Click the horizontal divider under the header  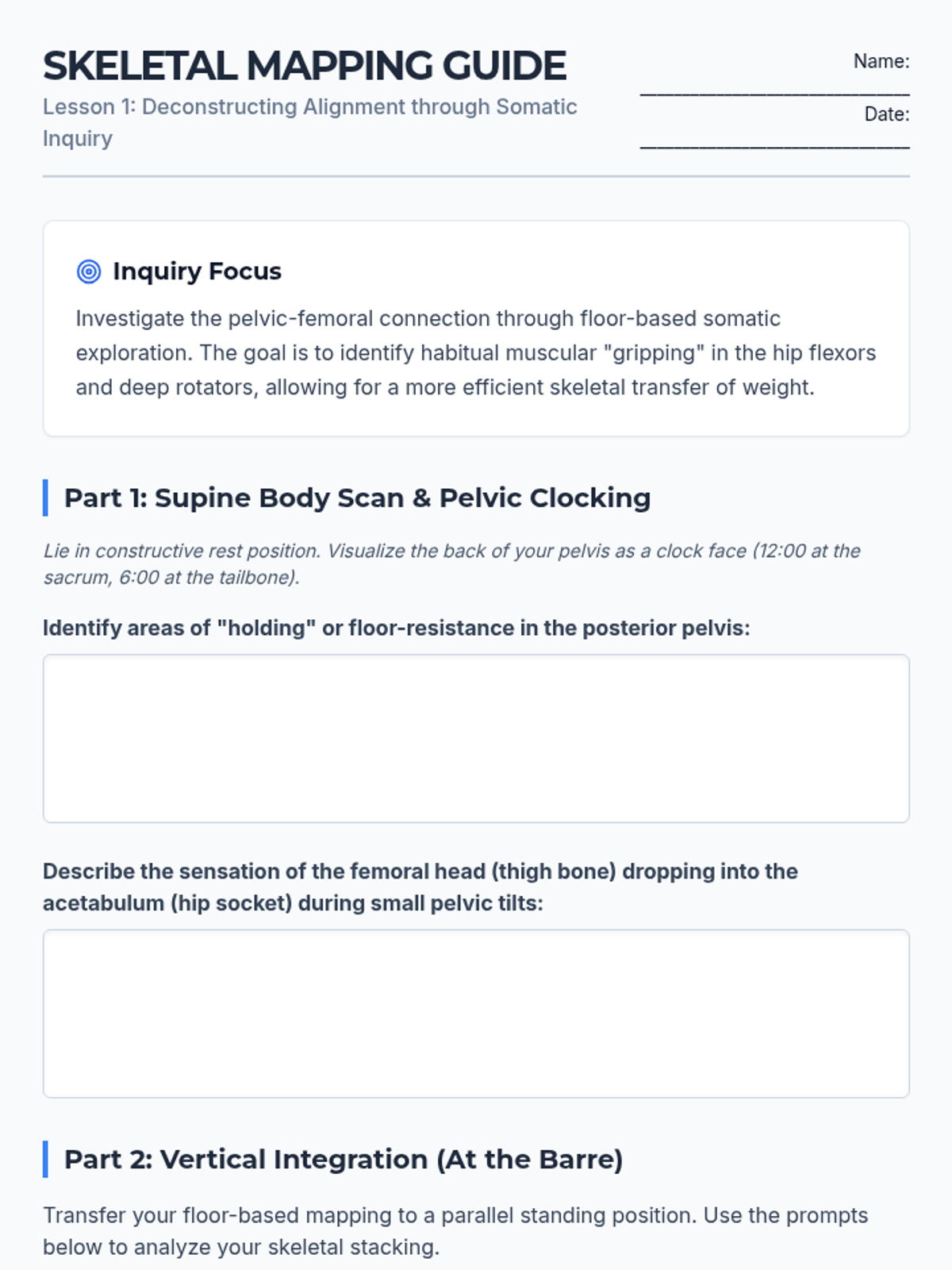click(476, 176)
